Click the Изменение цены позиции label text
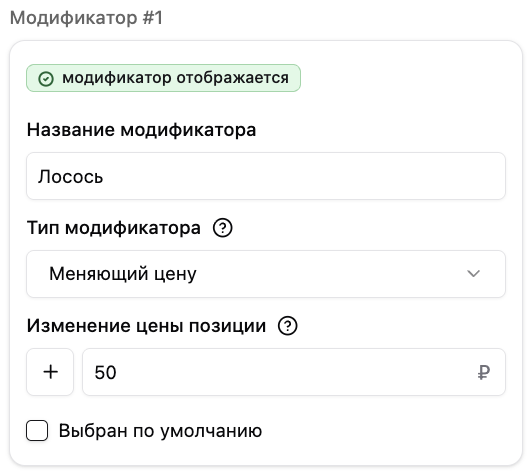This screenshot has width=532, height=474. [x=146, y=326]
